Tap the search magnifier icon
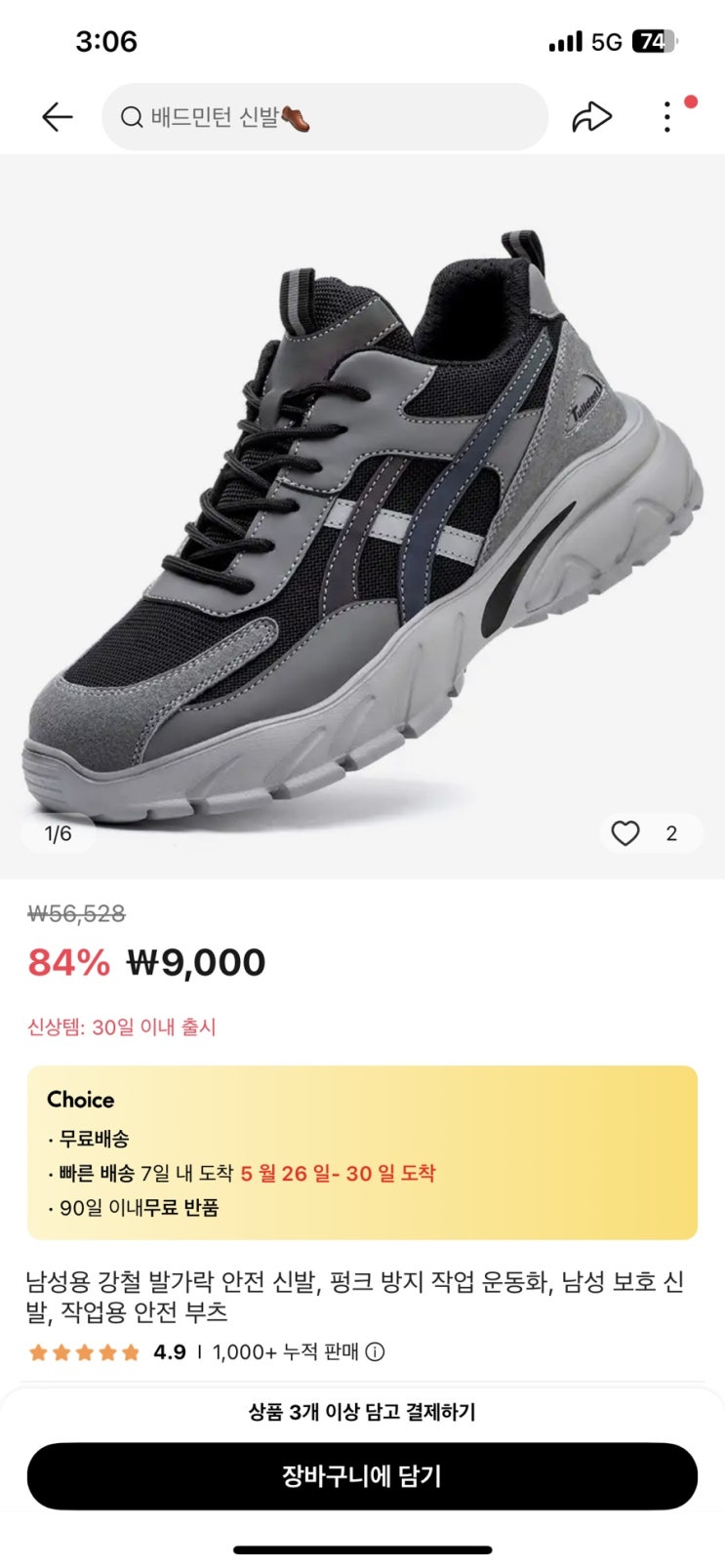Viewport: 725px width, 1568px height. click(131, 118)
